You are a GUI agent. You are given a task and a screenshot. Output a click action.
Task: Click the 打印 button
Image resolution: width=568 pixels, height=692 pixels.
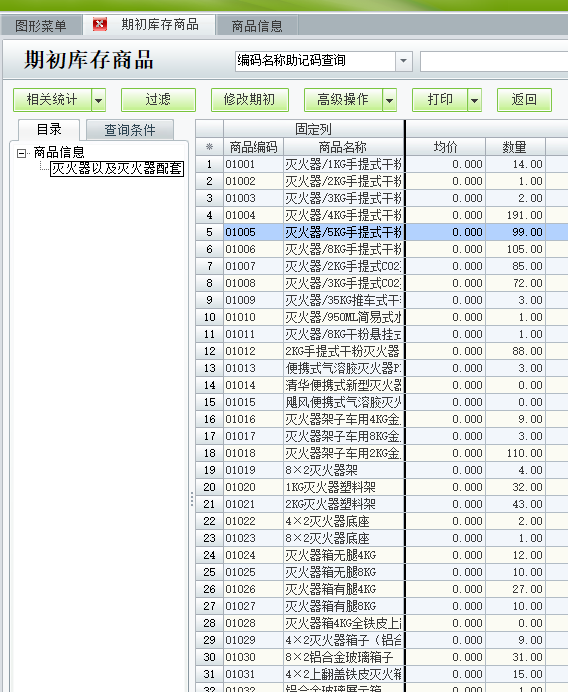(x=440, y=100)
